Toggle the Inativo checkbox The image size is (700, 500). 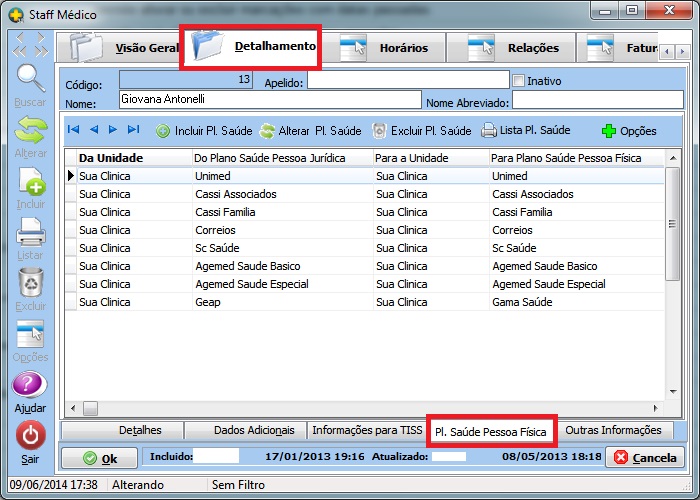click(x=518, y=80)
